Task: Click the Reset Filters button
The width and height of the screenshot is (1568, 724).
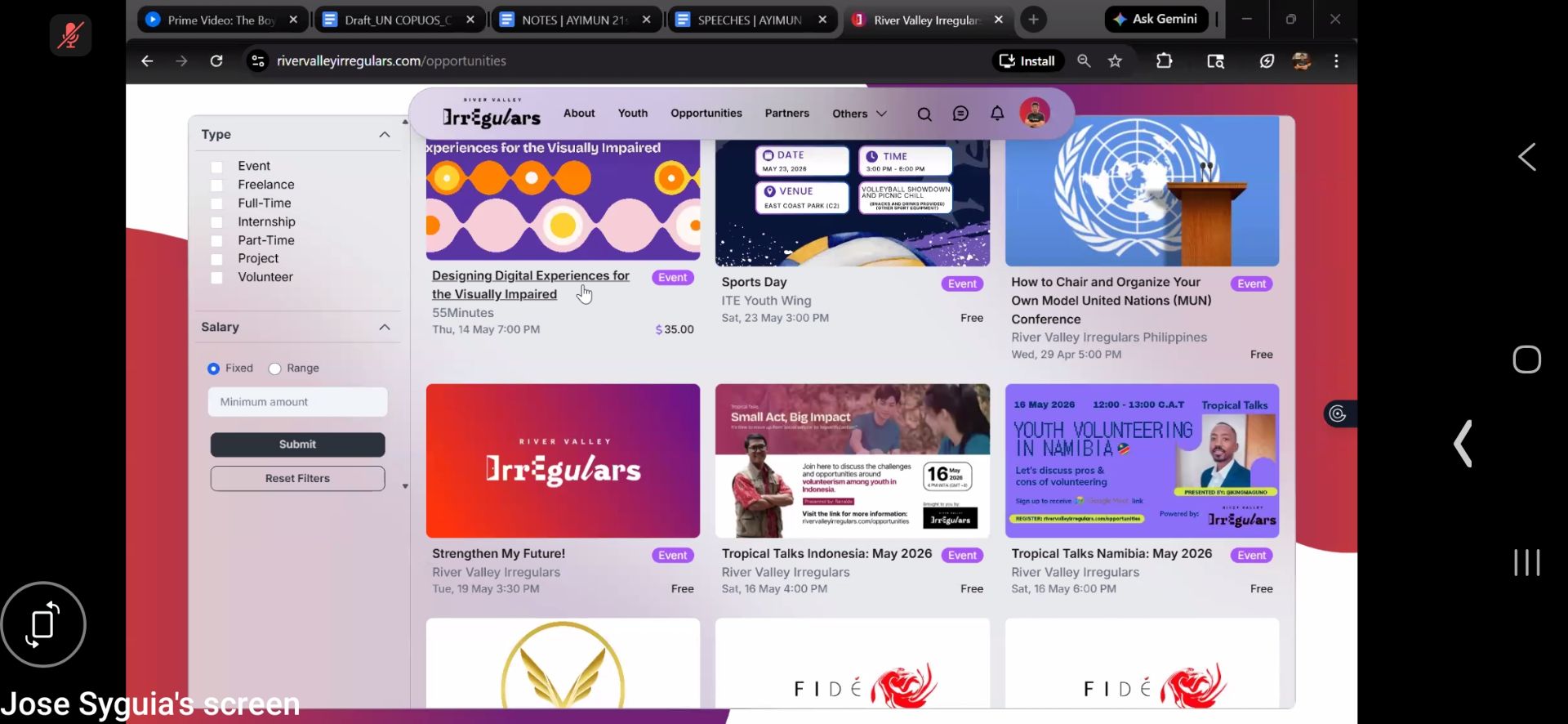Action: pyautogui.click(x=297, y=479)
